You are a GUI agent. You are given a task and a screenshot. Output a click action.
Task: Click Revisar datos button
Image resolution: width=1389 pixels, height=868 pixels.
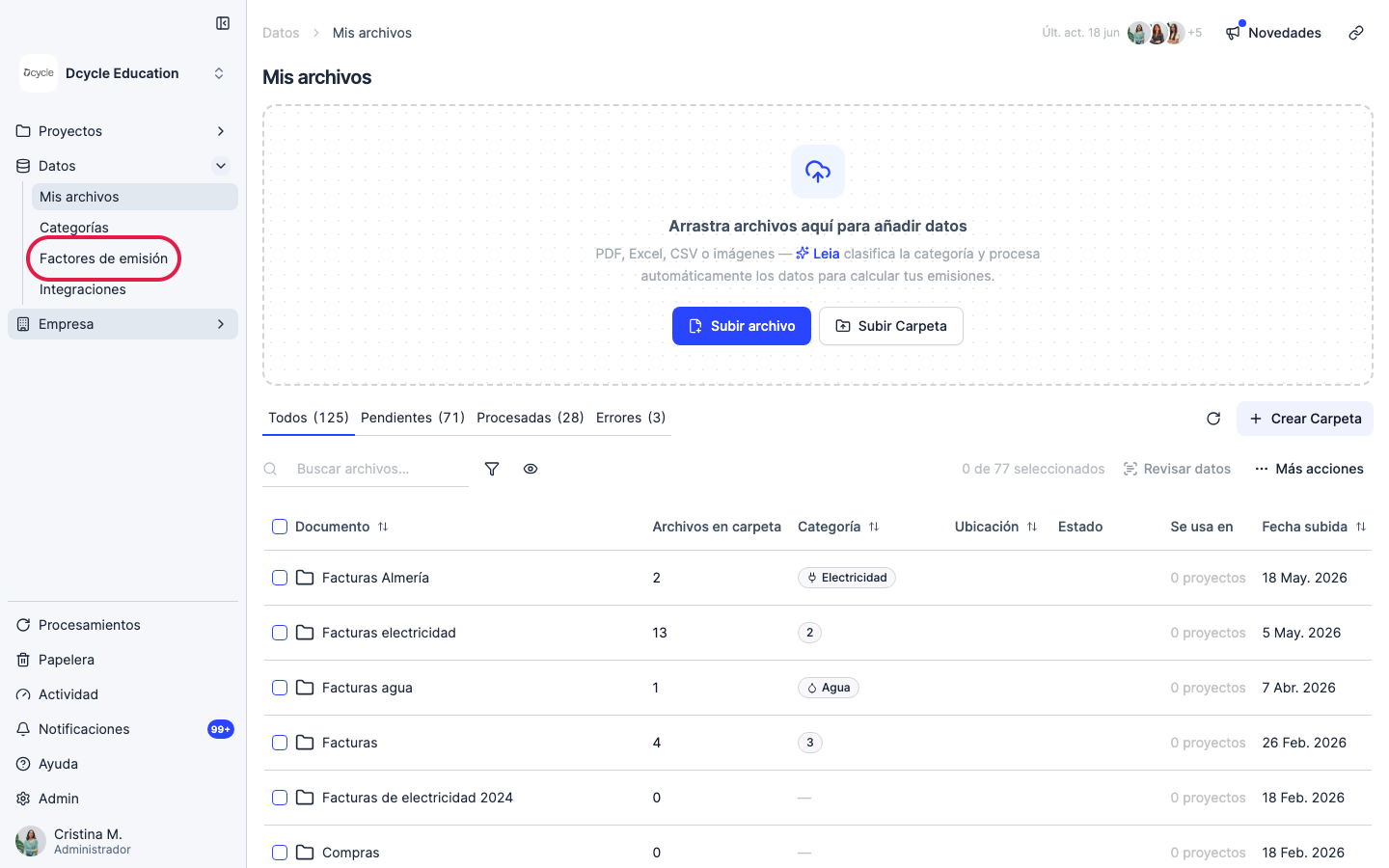(x=1178, y=469)
